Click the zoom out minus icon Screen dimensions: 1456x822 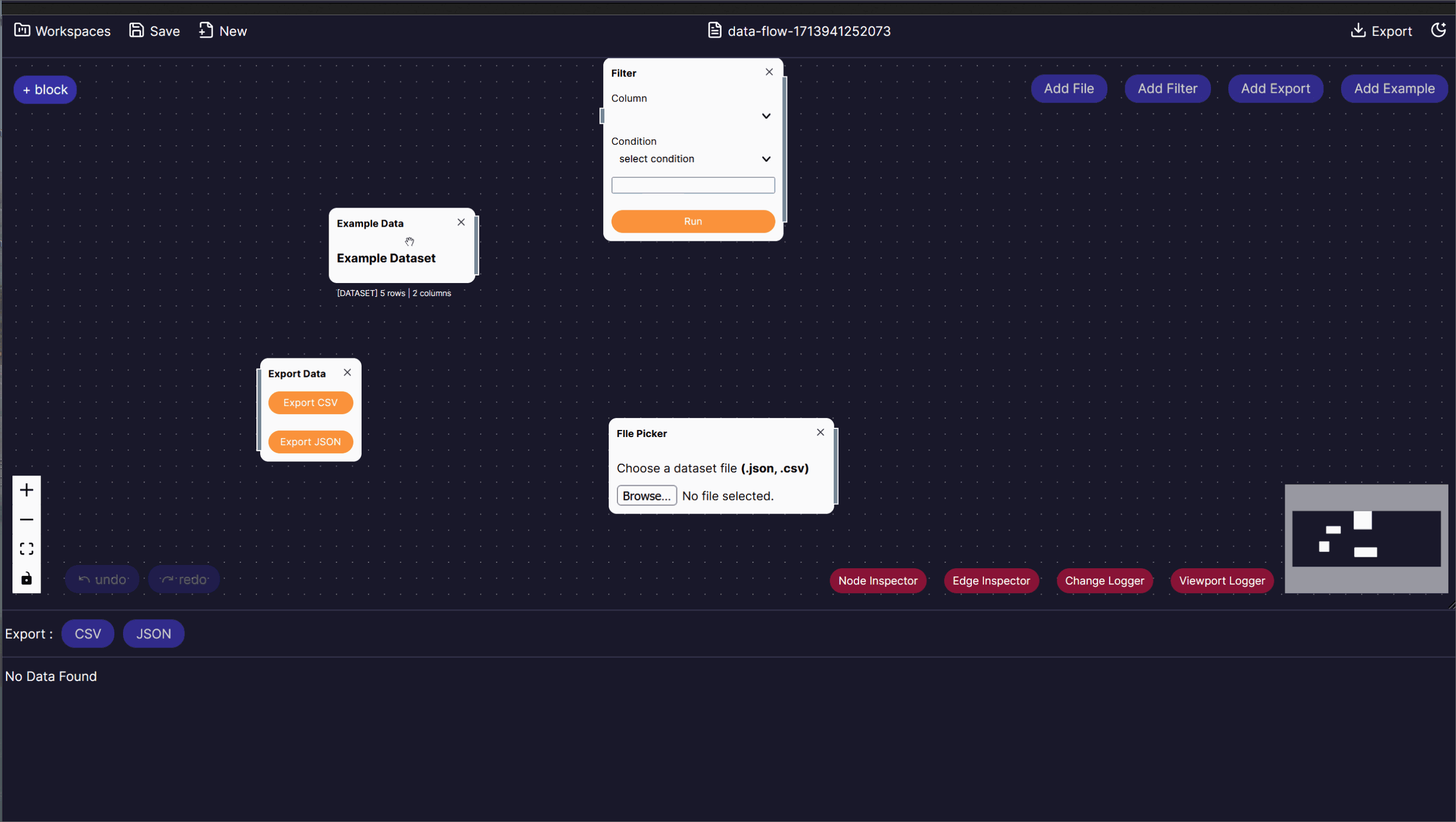pos(27,519)
